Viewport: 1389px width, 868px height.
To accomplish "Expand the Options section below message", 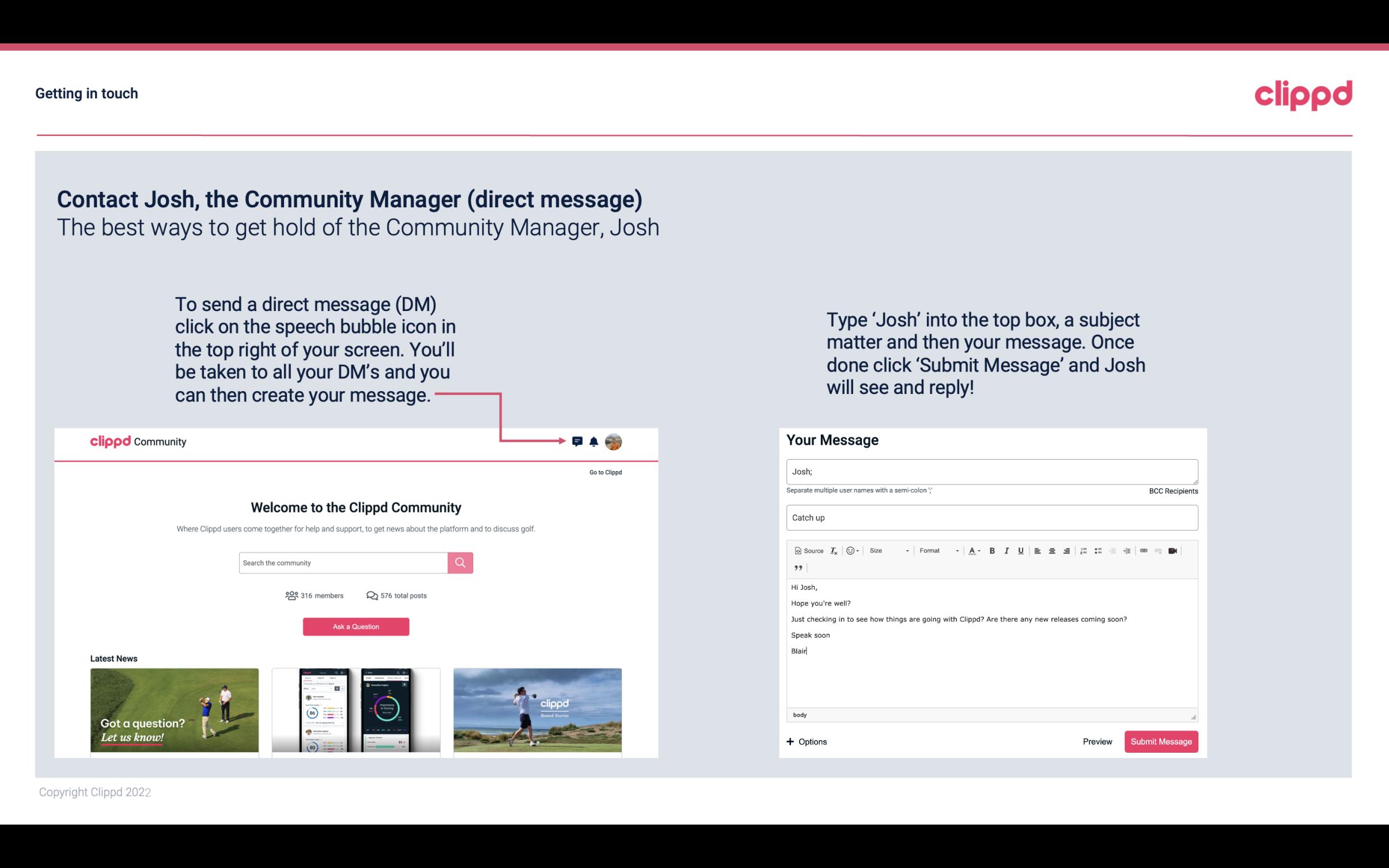I will coord(807,742).
